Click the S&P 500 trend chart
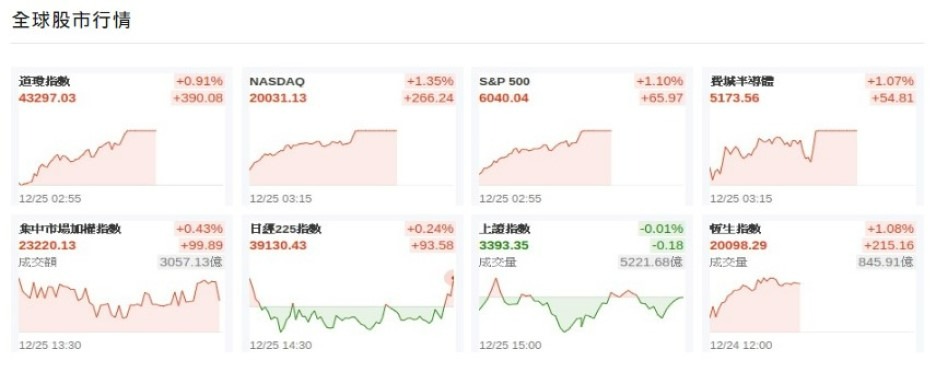 (x=582, y=158)
